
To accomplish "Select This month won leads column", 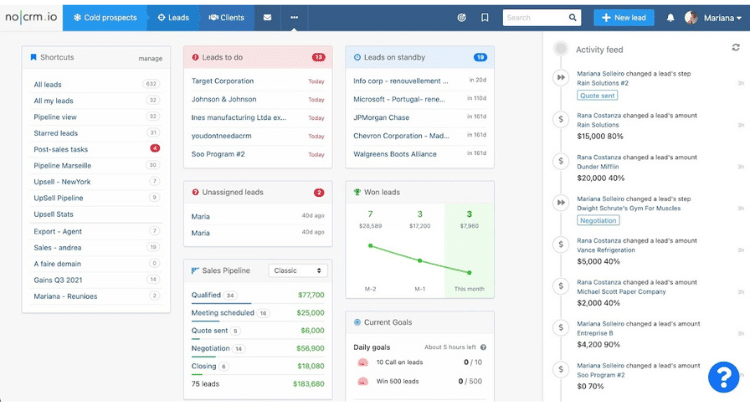I will (x=469, y=250).
